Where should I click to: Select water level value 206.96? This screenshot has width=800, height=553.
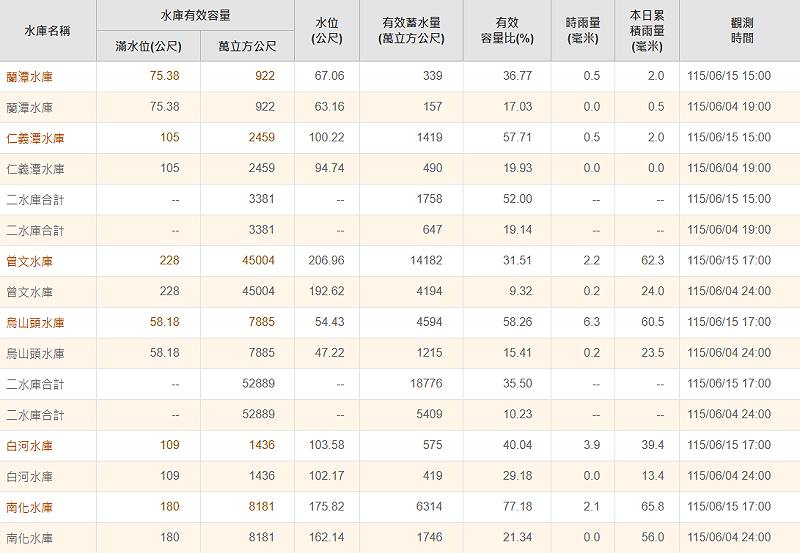click(327, 260)
